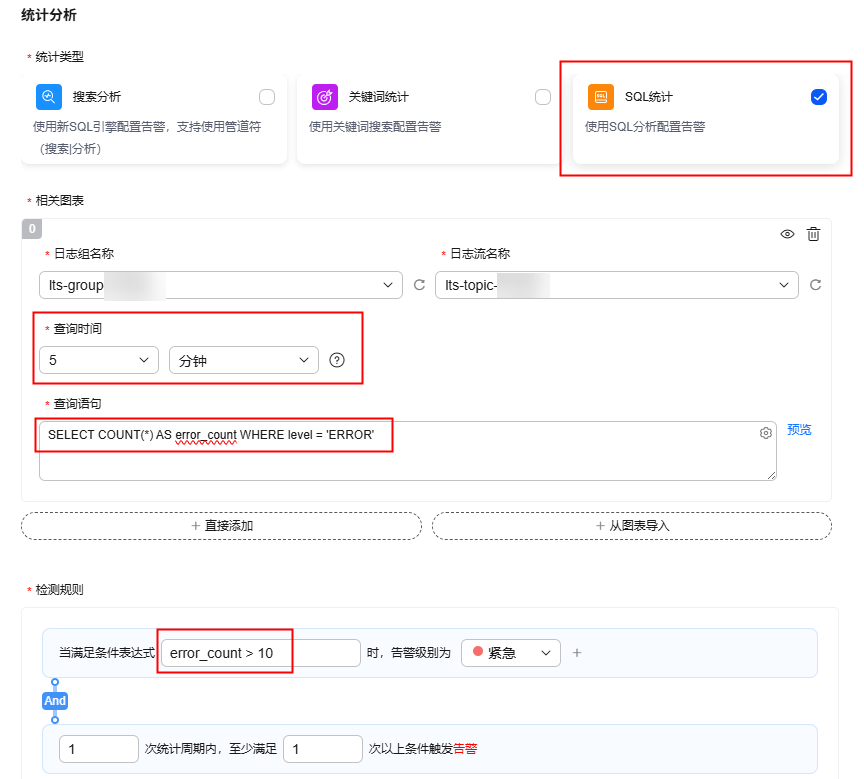Add another condition with the plus icon

tap(577, 653)
